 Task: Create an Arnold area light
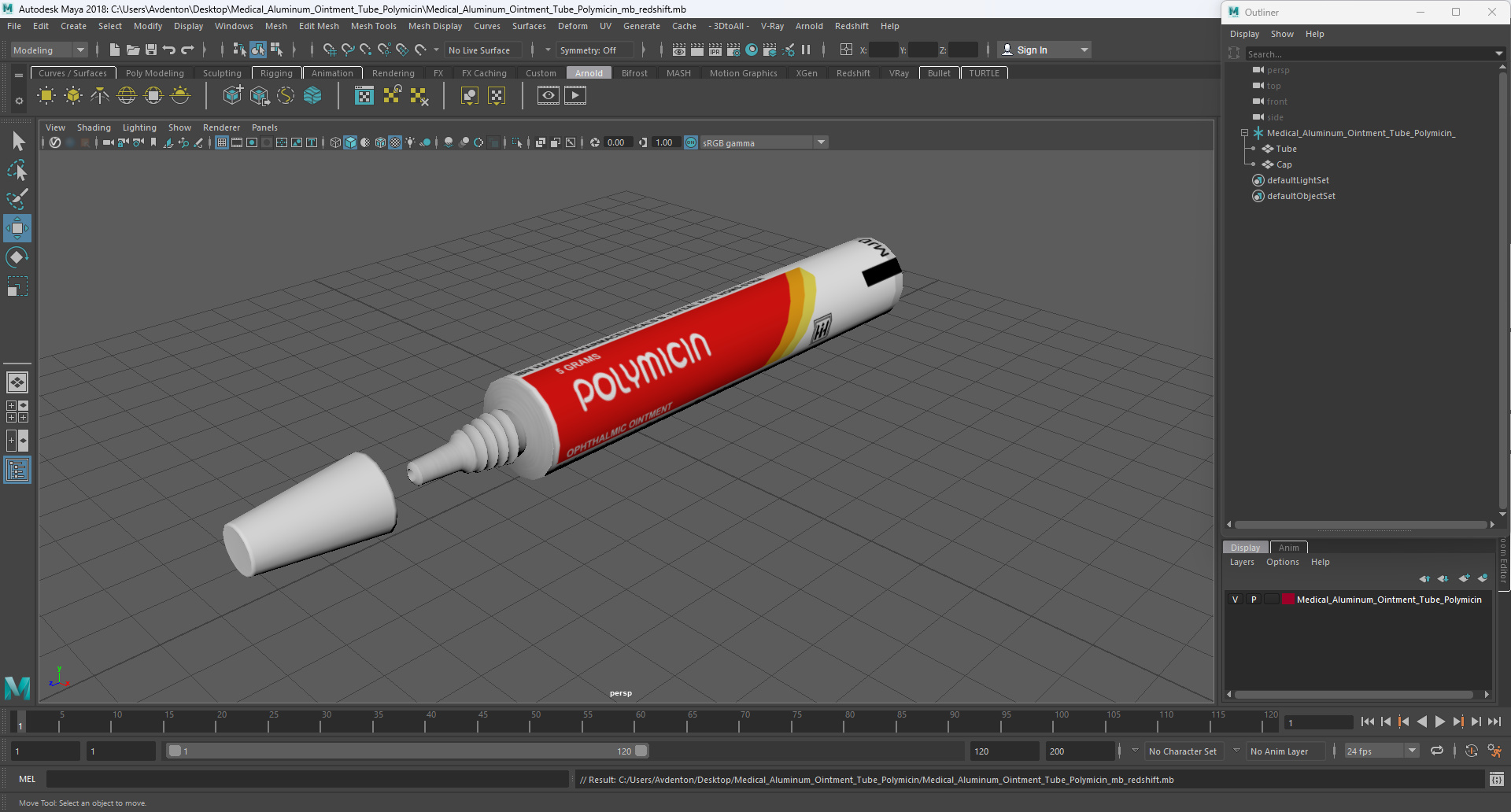point(46,96)
